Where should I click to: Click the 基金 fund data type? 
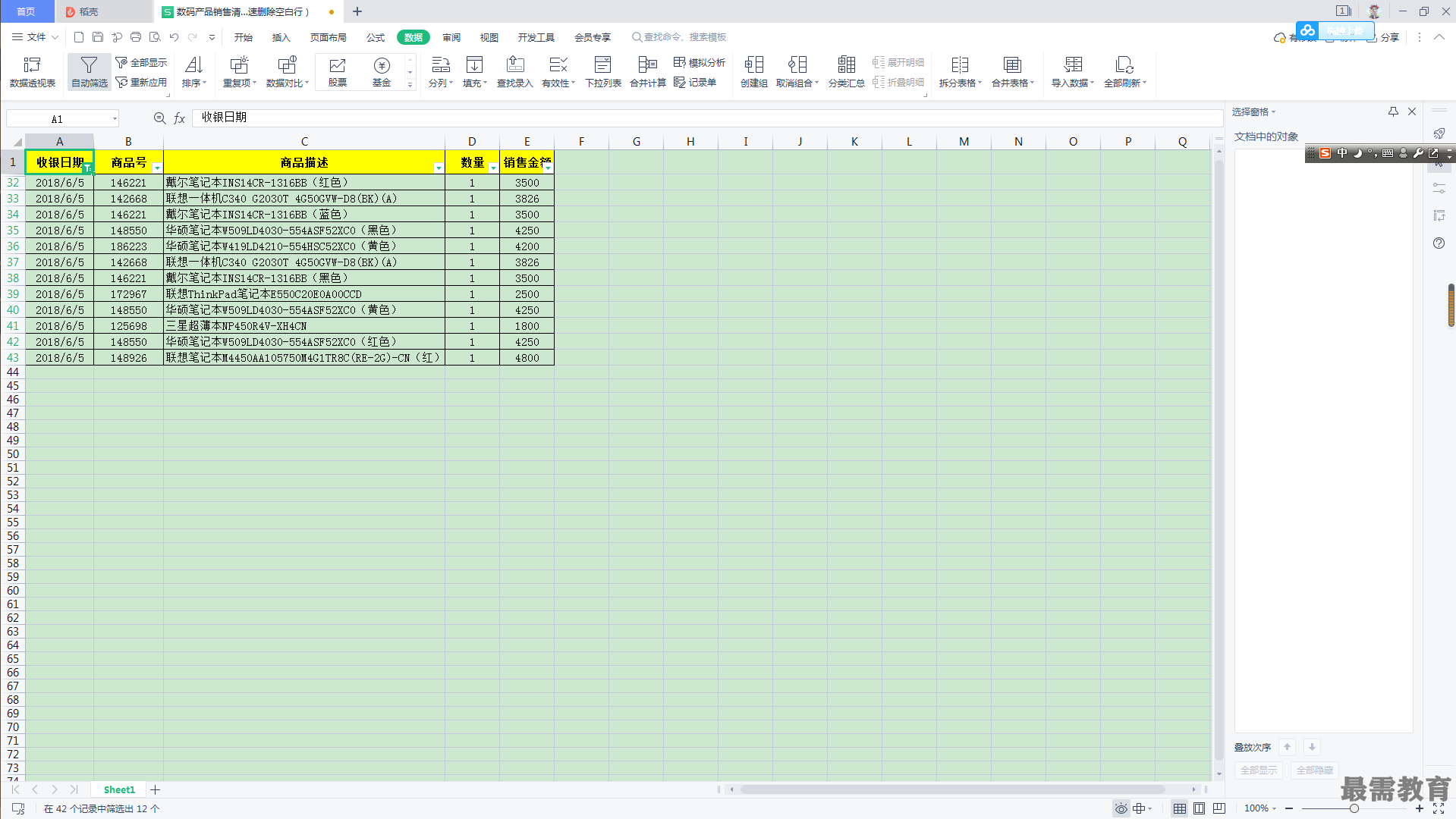click(x=382, y=72)
